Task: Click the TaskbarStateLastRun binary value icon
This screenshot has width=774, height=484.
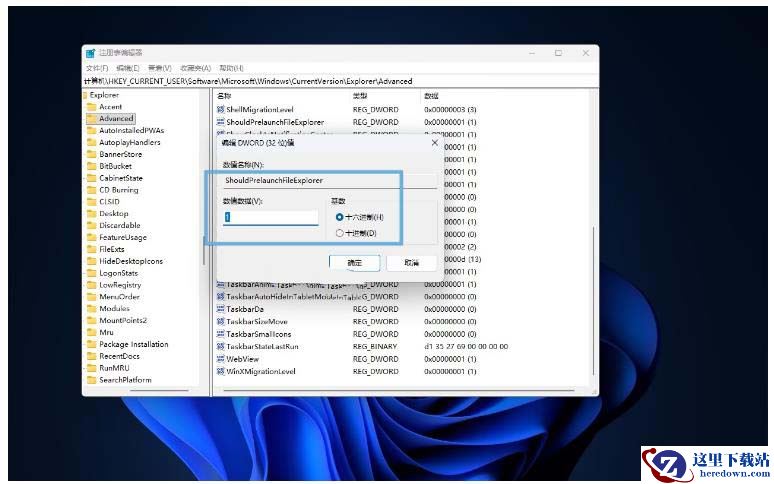Action: tap(220, 346)
